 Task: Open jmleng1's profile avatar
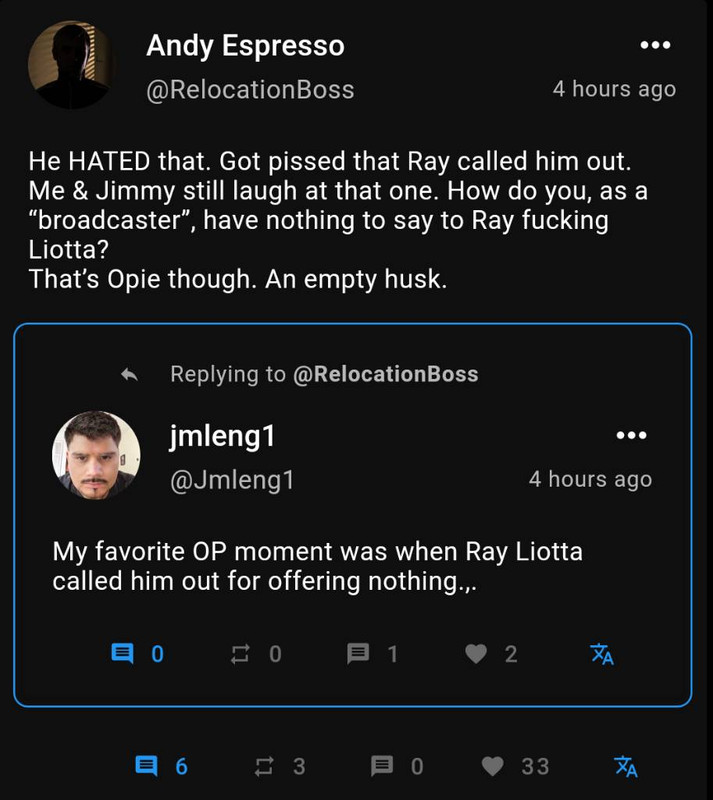(95, 456)
